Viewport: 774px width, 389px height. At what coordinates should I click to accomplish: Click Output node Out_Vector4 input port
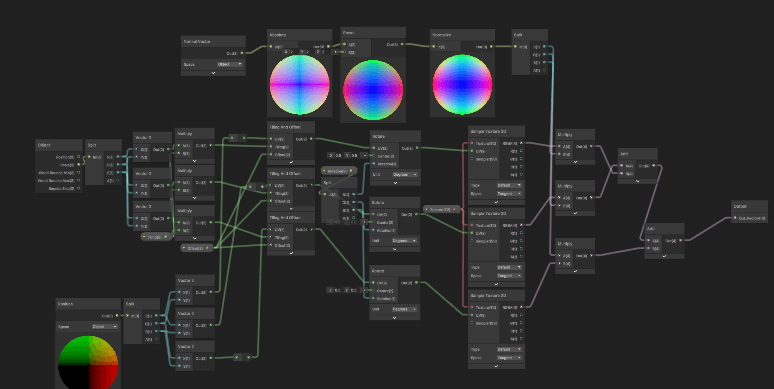(735, 218)
